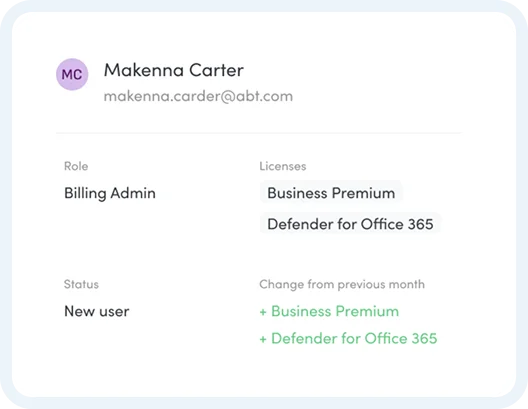Click the horizontal divider under the user header

tap(259, 133)
